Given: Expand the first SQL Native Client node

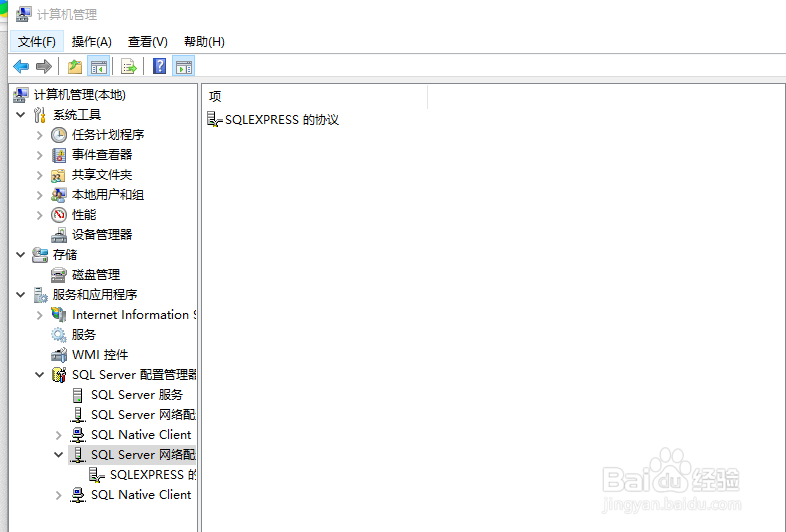Looking at the screenshot, I should click(59, 435).
